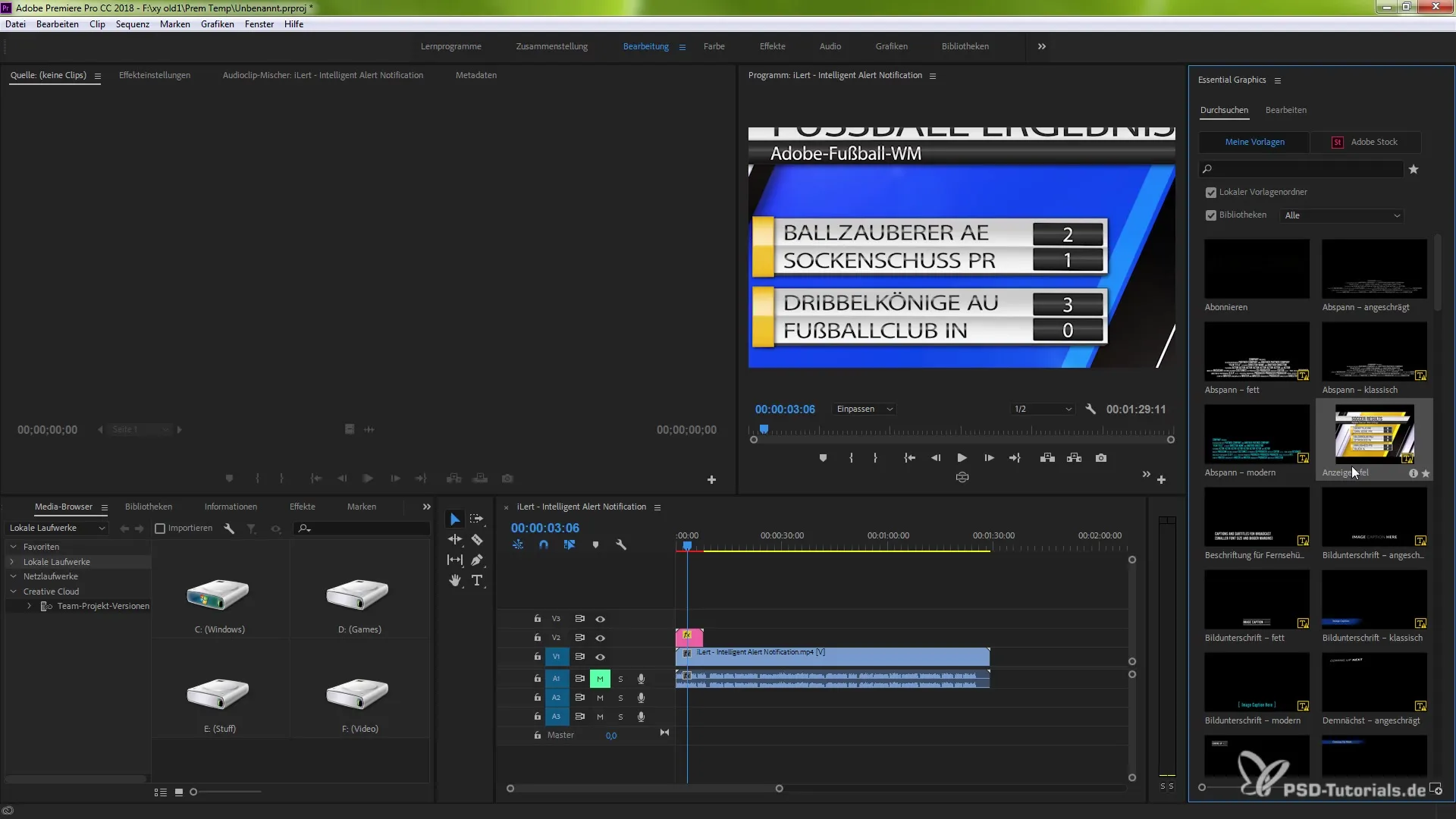This screenshot has height=819, width=1456.
Task: Step forward one frame in program monitor
Action: 989,458
